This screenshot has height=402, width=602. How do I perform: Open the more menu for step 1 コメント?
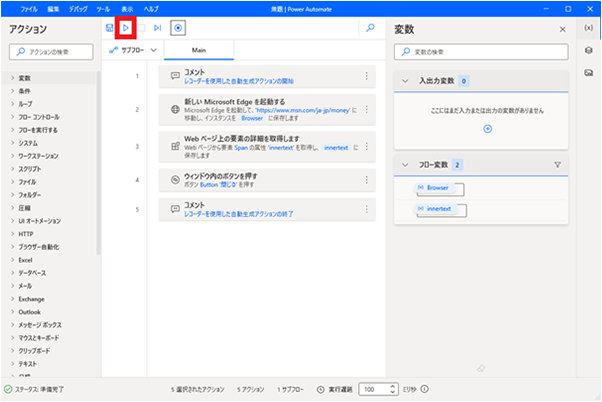(367, 76)
